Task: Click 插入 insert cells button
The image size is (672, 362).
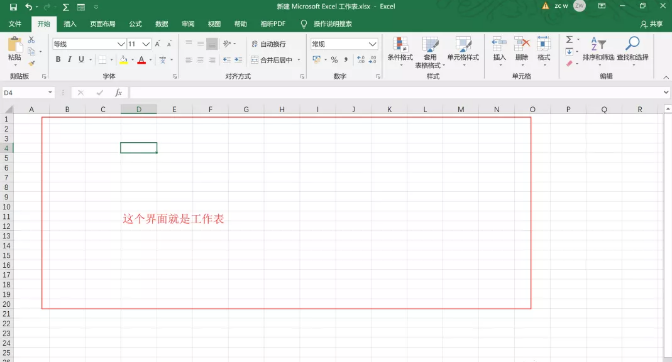Action: pyautogui.click(x=499, y=51)
